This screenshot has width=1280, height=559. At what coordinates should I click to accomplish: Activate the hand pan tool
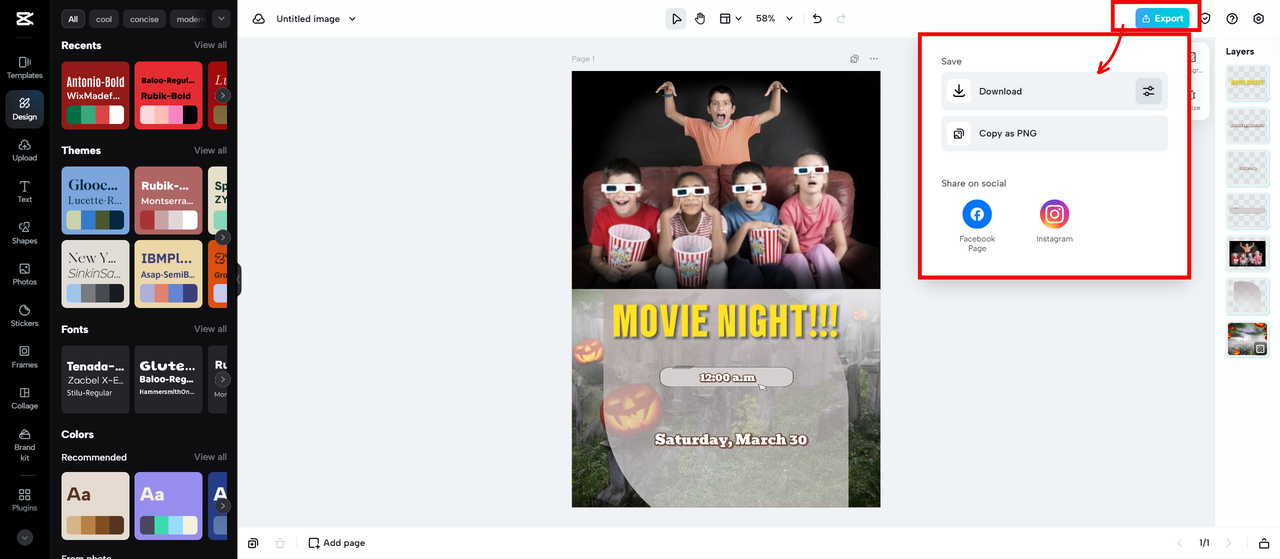700,19
